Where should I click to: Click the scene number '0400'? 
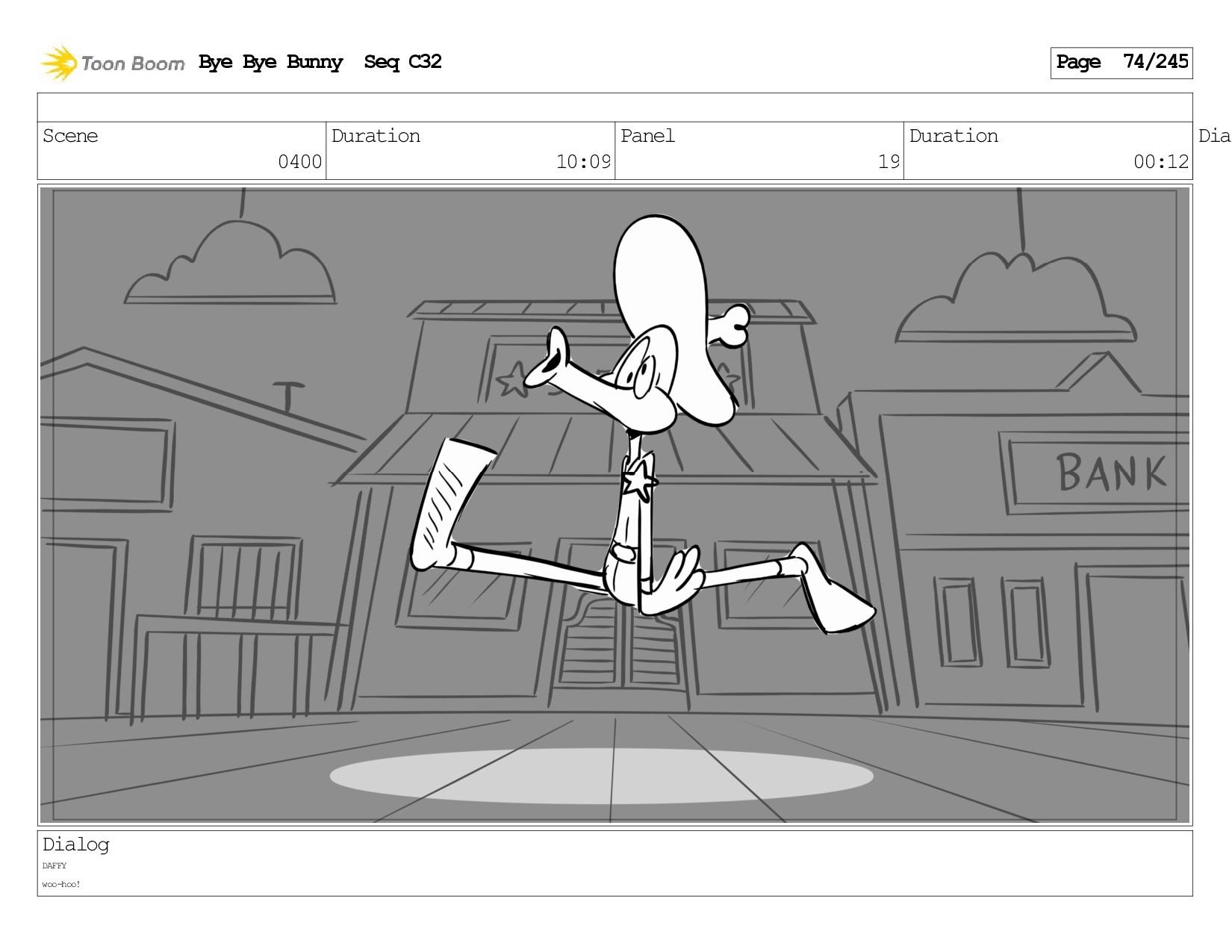click(299, 162)
